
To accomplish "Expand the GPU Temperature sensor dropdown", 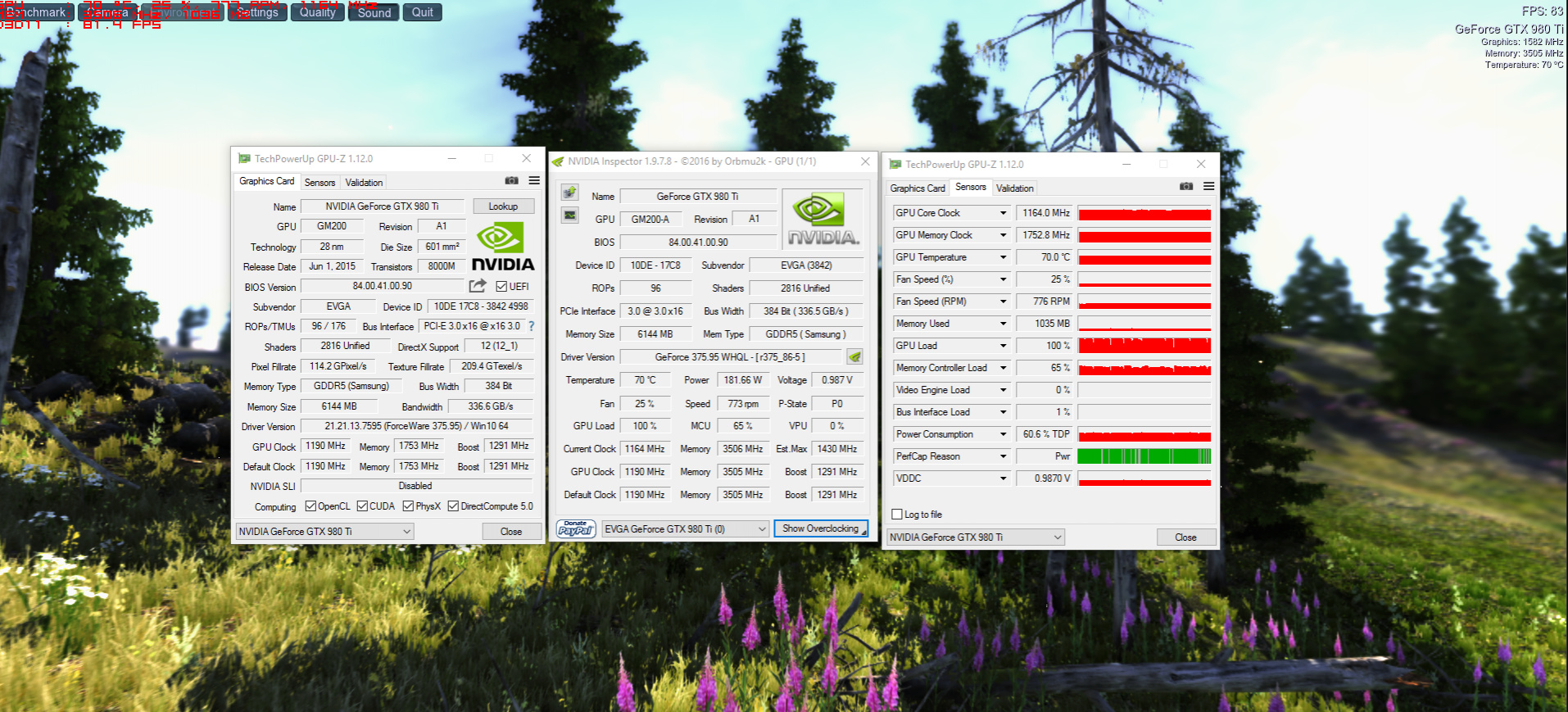I will [x=1003, y=257].
